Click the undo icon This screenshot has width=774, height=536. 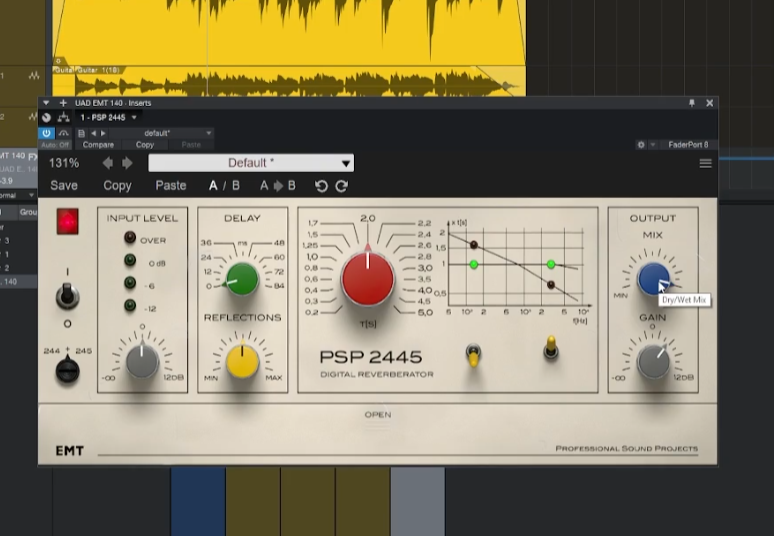tap(321, 186)
